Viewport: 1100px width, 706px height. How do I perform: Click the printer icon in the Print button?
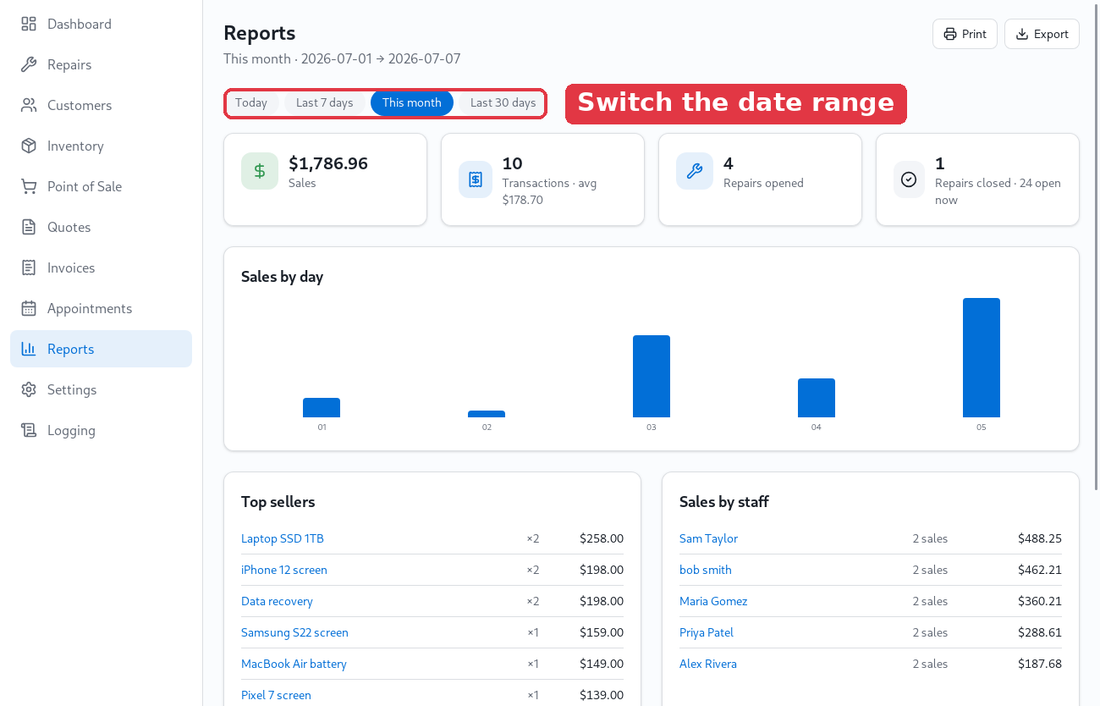point(950,34)
